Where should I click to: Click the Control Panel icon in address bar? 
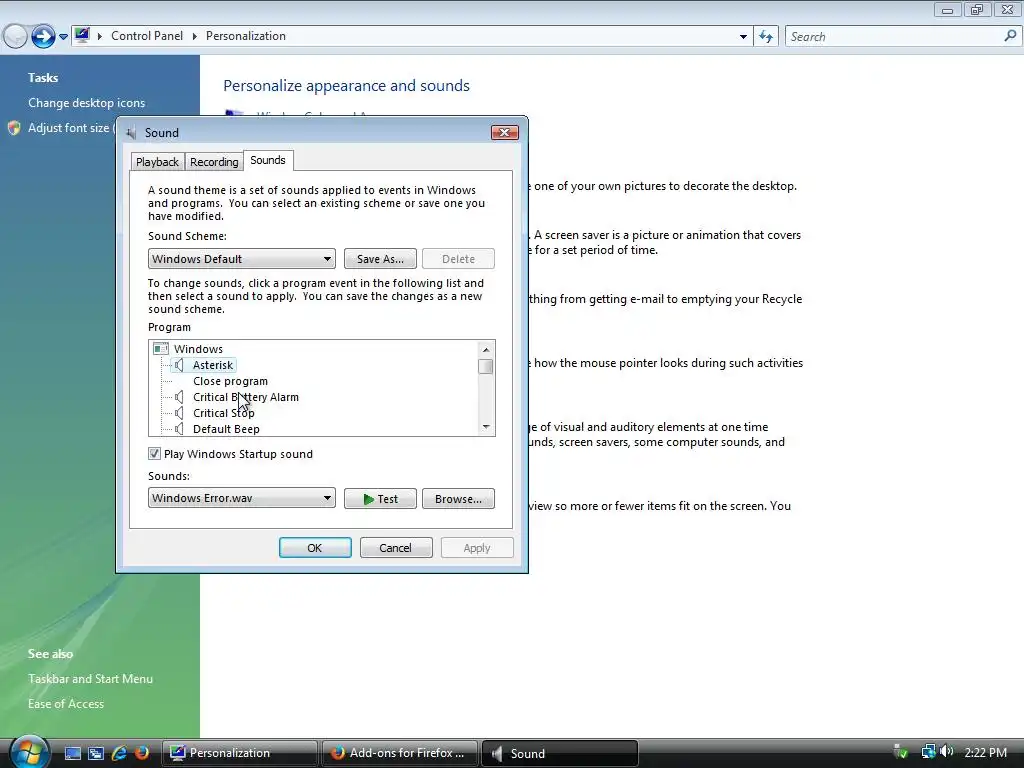click(82, 35)
